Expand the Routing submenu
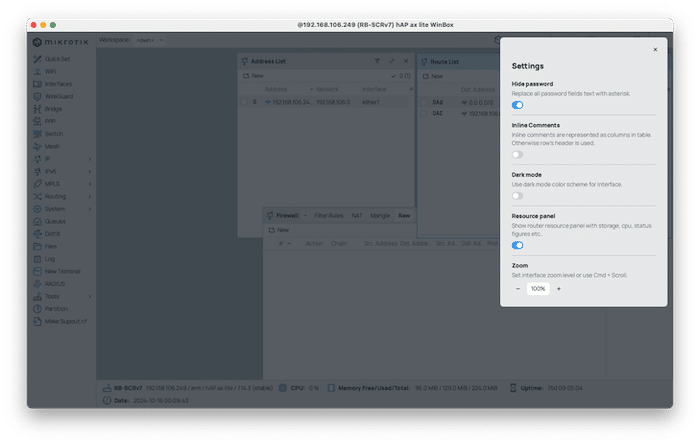This screenshot has height=444, width=700. click(90, 196)
